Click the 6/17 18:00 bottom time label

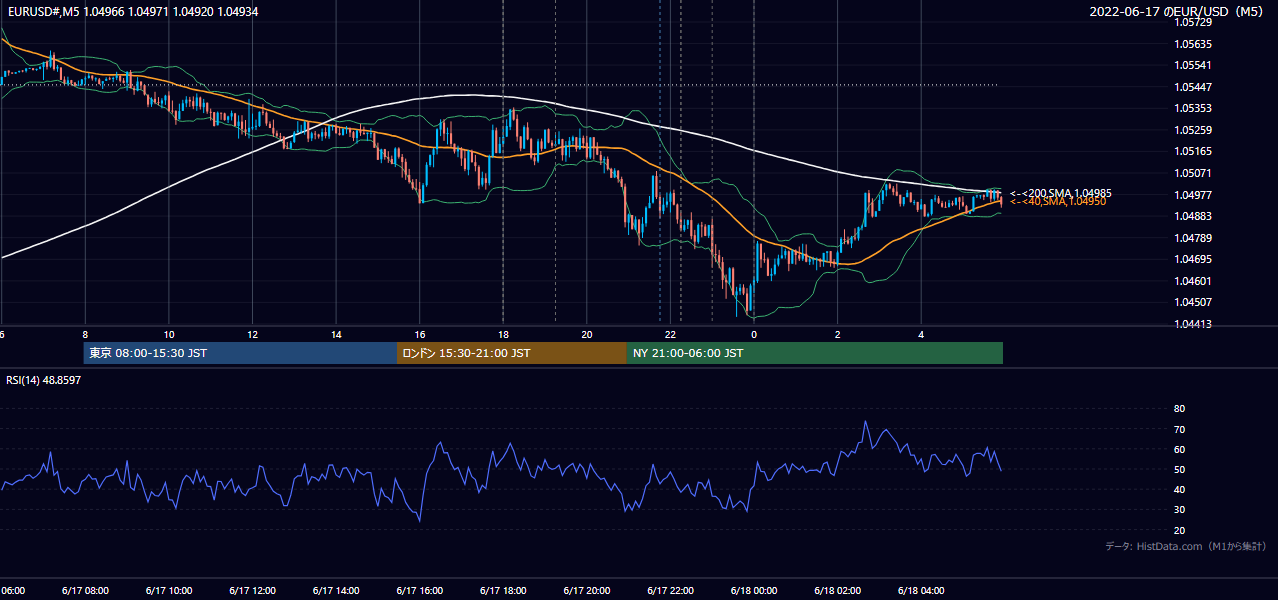(503, 590)
